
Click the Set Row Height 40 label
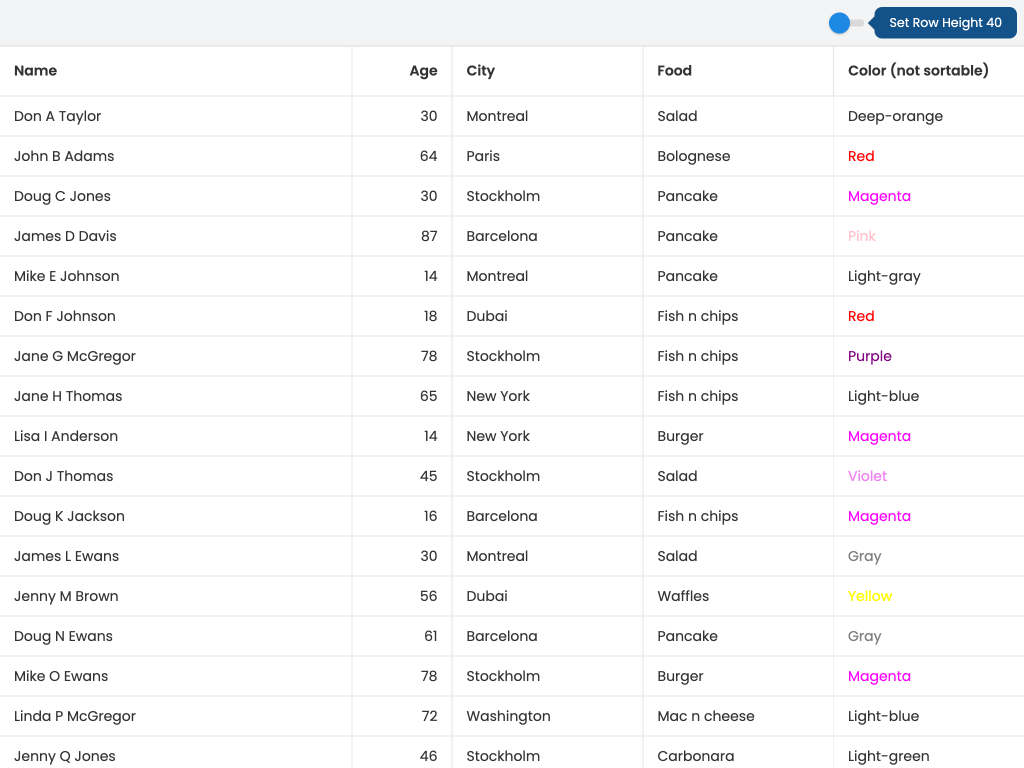point(945,23)
